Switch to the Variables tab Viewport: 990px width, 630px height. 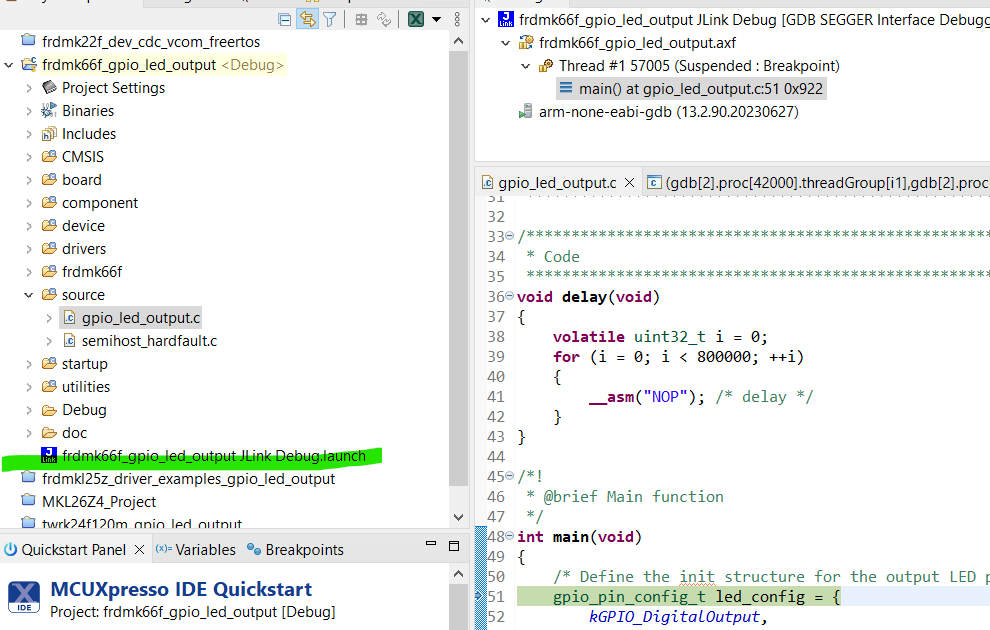point(195,550)
